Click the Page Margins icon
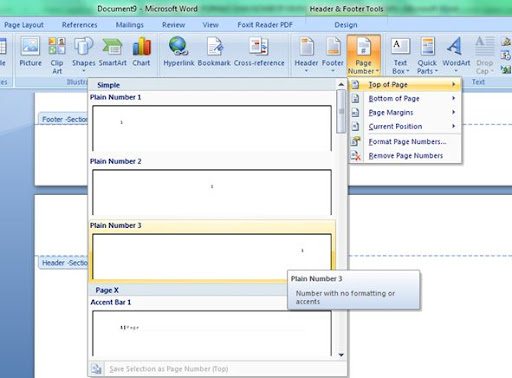Viewport: 512px width, 378px height. (x=356, y=113)
